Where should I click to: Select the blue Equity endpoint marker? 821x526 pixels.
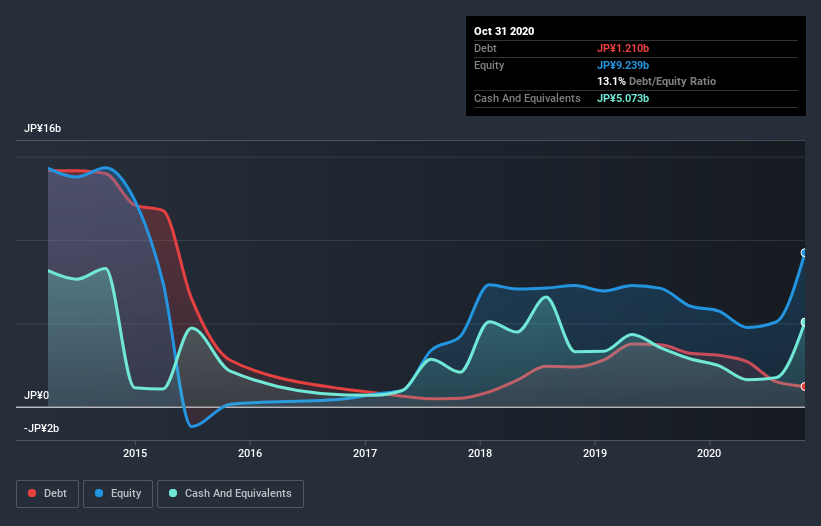[x=804, y=253]
